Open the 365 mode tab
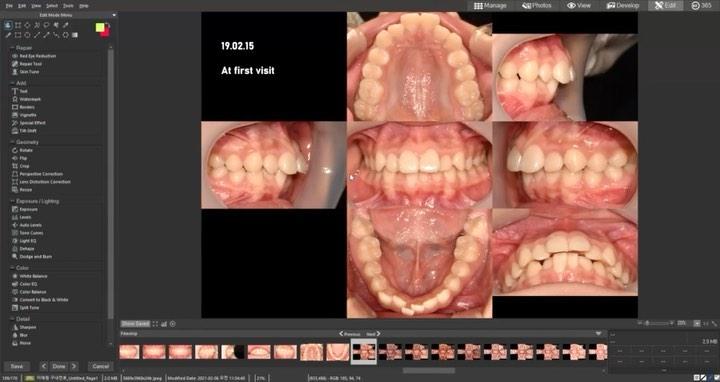The width and height of the screenshot is (720, 382). click(701, 6)
